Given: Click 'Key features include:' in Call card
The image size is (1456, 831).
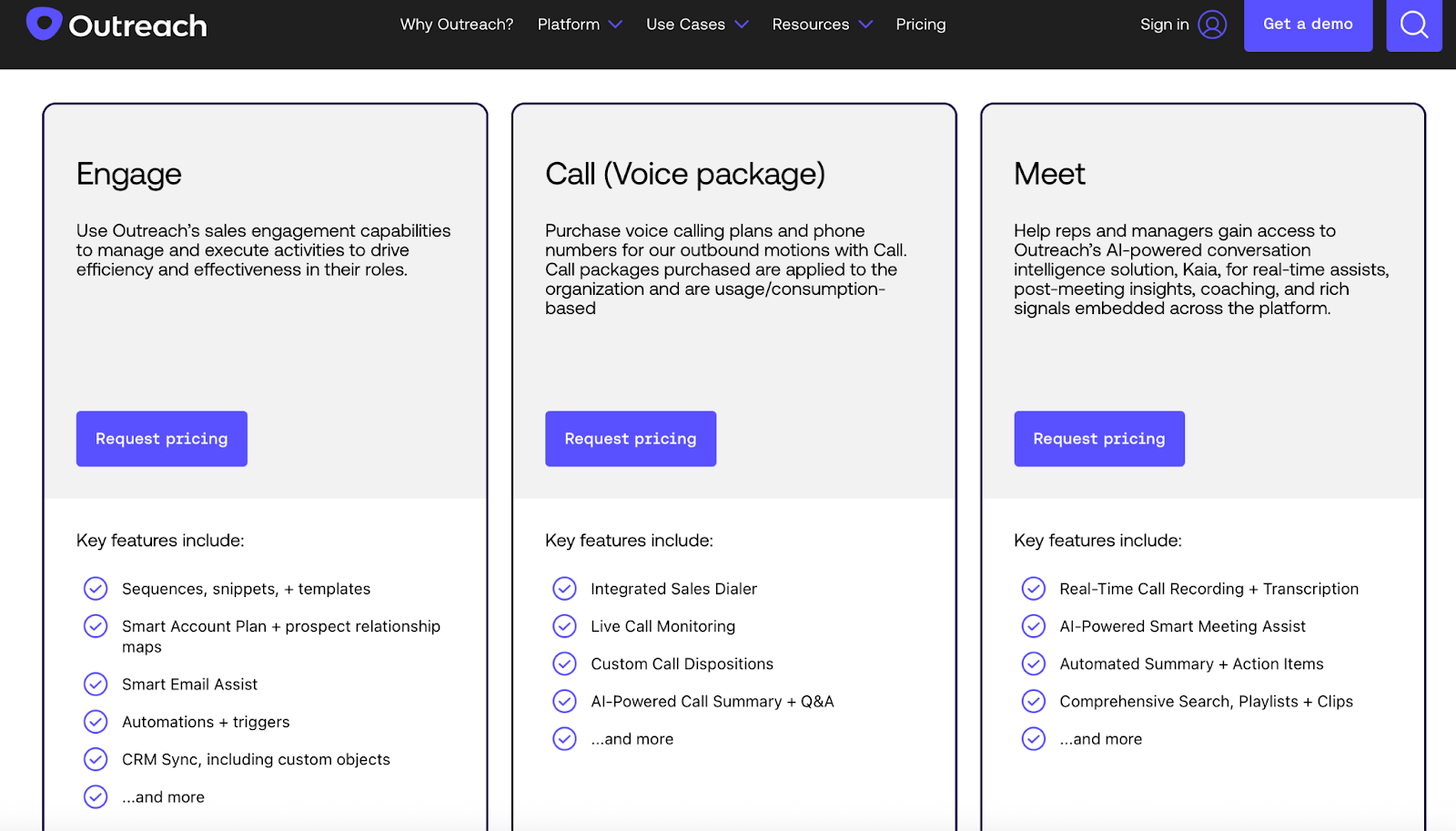Looking at the screenshot, I should coord(629,541).
